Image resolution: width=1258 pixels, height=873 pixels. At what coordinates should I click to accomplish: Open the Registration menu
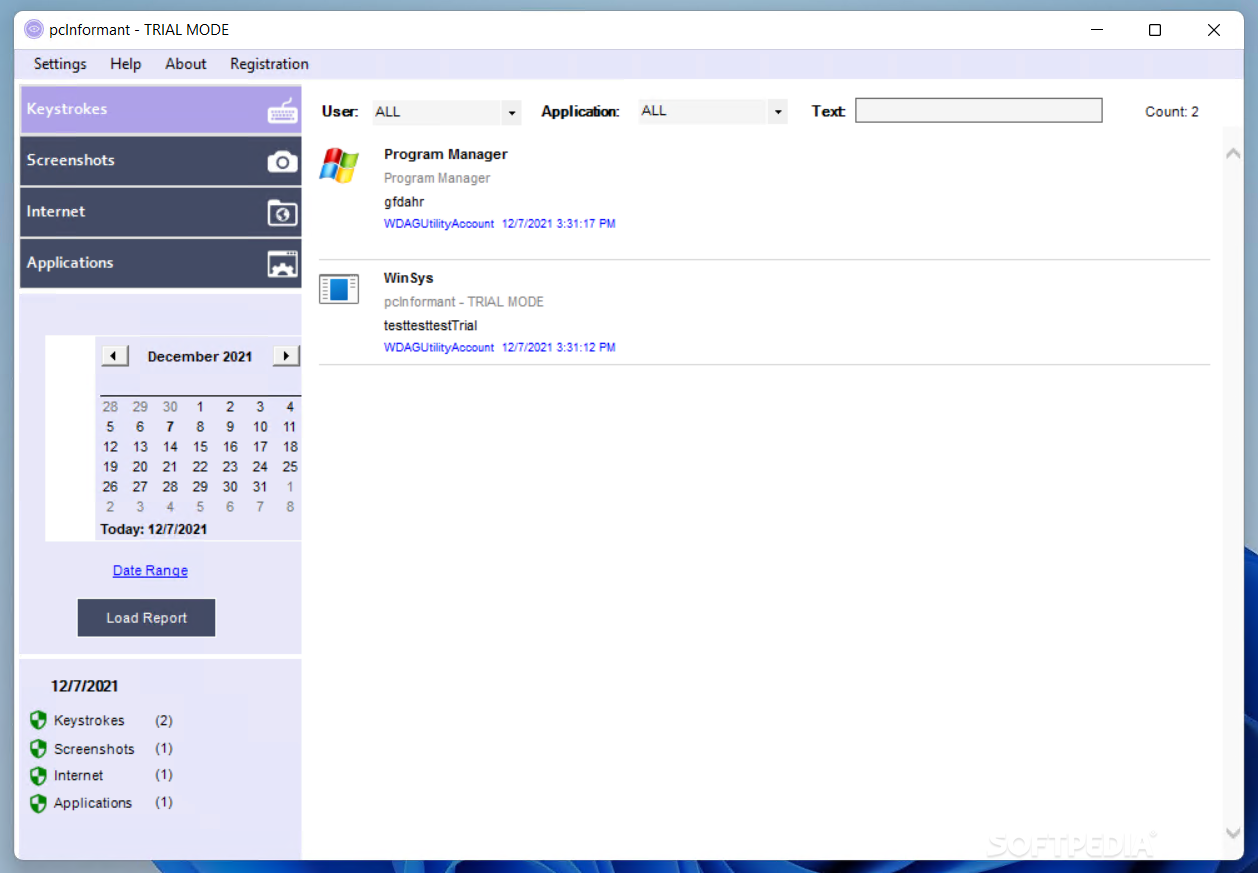[x=269, y=64]
